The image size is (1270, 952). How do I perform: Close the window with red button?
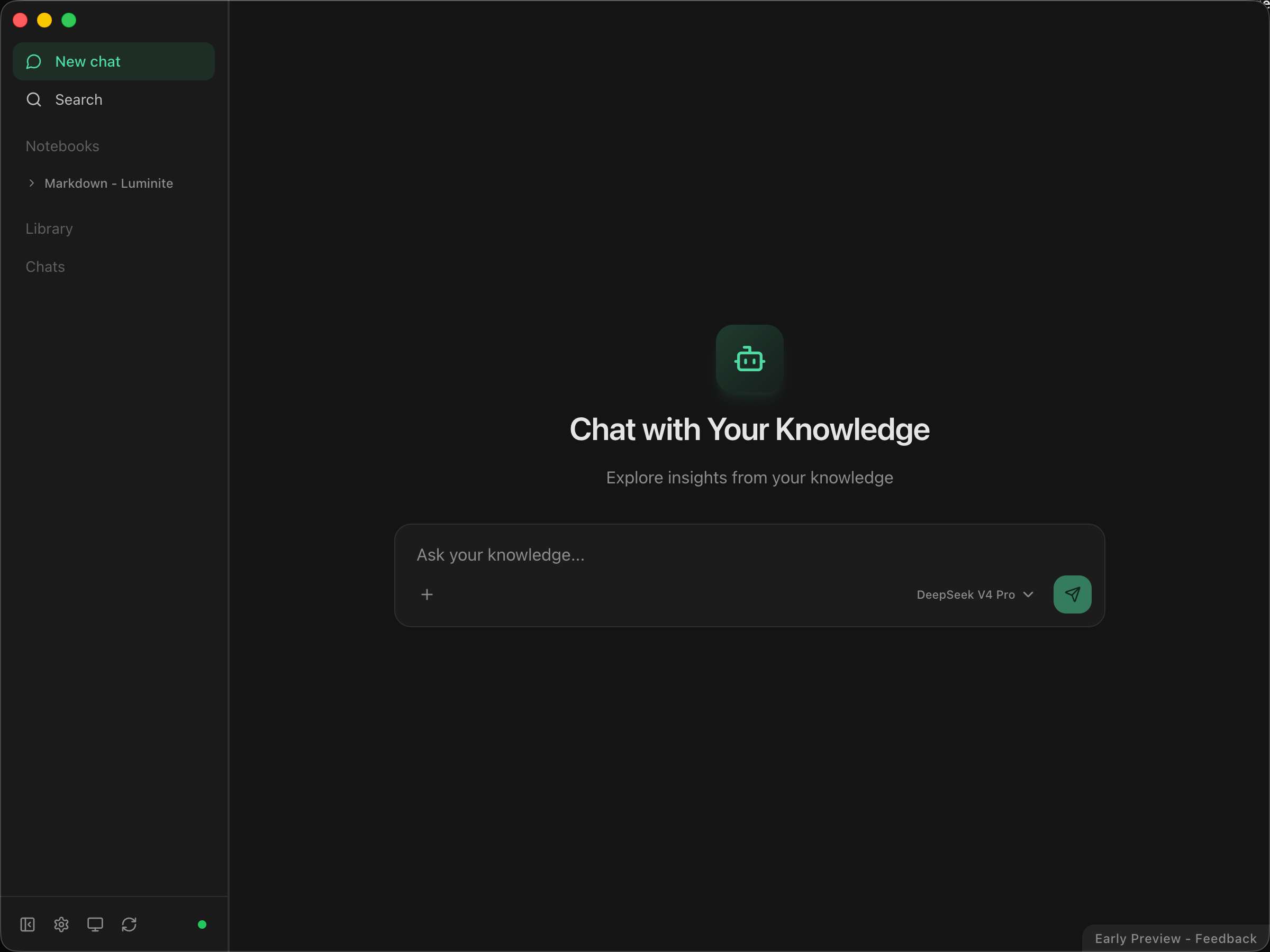tap(20, 20)
